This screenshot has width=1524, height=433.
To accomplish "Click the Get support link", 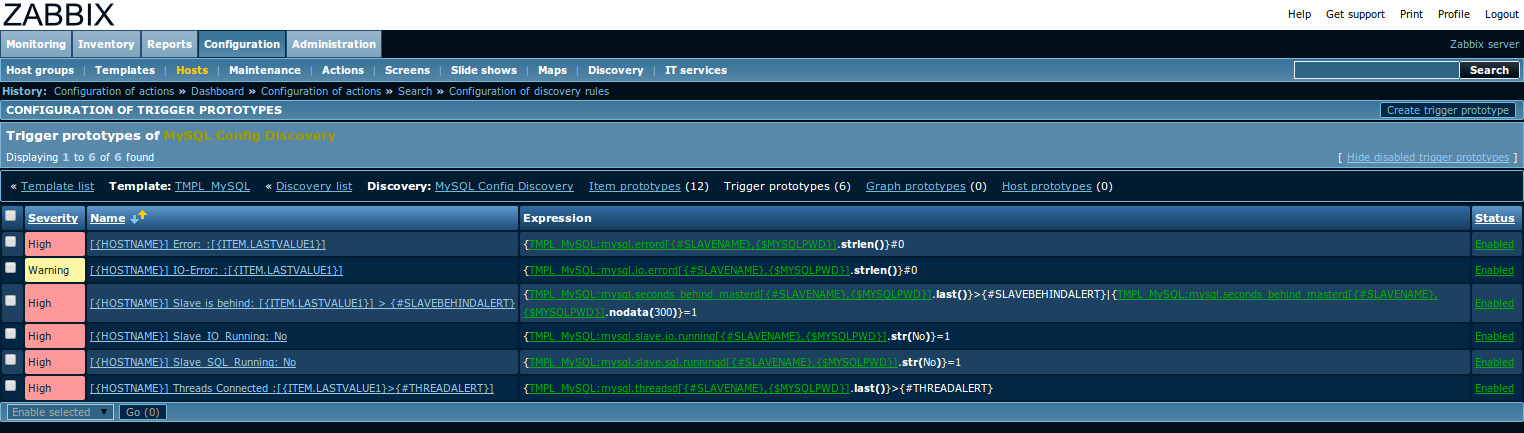I will [x=1355, y=14].
